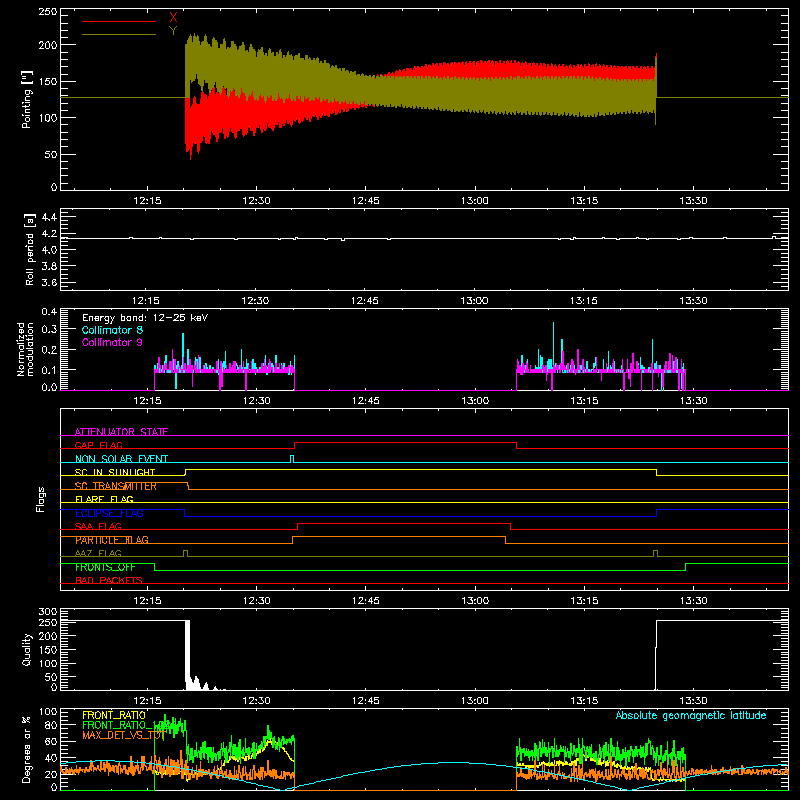800x800 pixels.
Task: Click the GAP_FLAG label
Action: coord(99,445)
